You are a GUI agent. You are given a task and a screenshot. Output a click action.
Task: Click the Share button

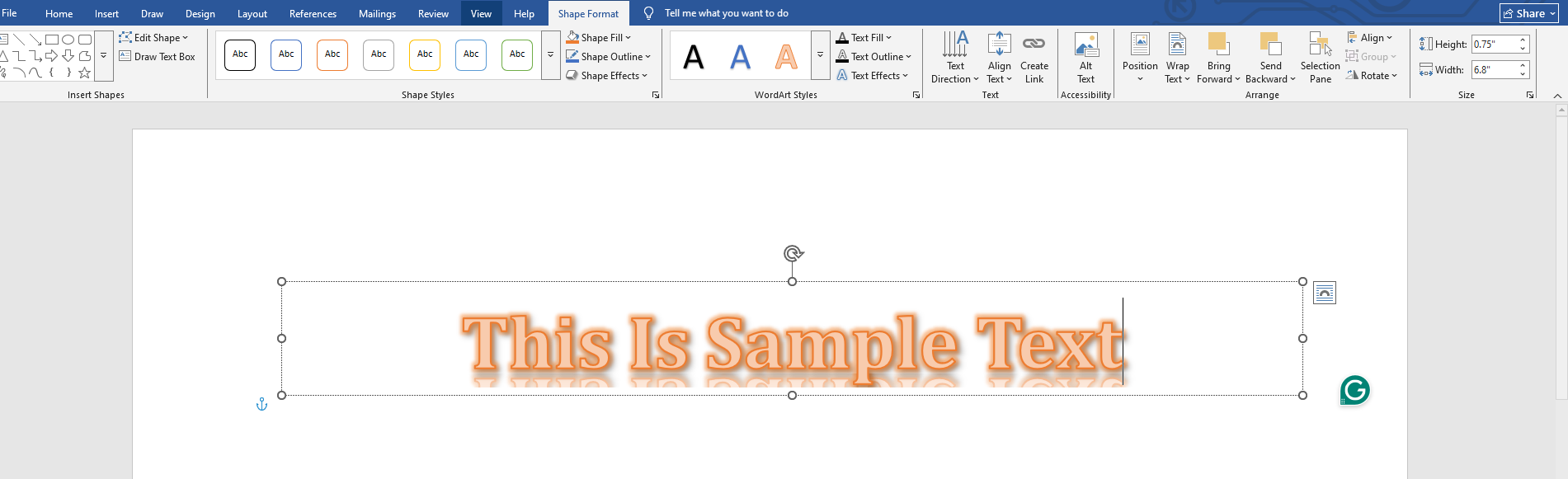point(1528,13)
